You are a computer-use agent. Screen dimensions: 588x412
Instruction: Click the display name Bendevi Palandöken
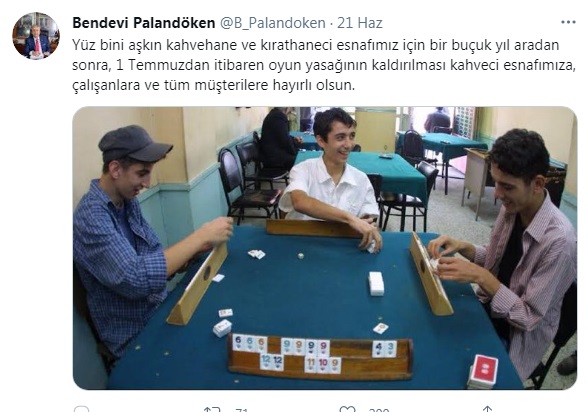(144, 23)
